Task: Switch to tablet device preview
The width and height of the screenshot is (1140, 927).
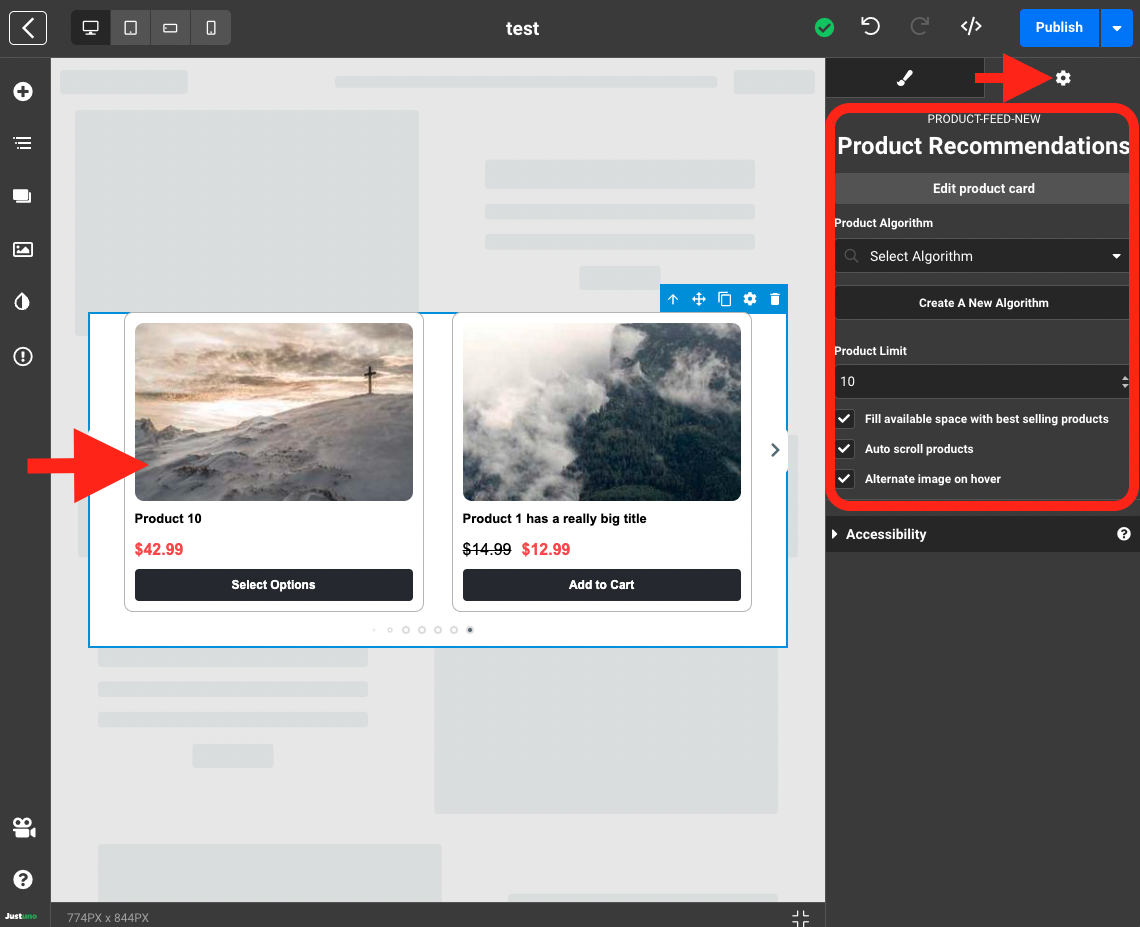Action: point(130,28)
